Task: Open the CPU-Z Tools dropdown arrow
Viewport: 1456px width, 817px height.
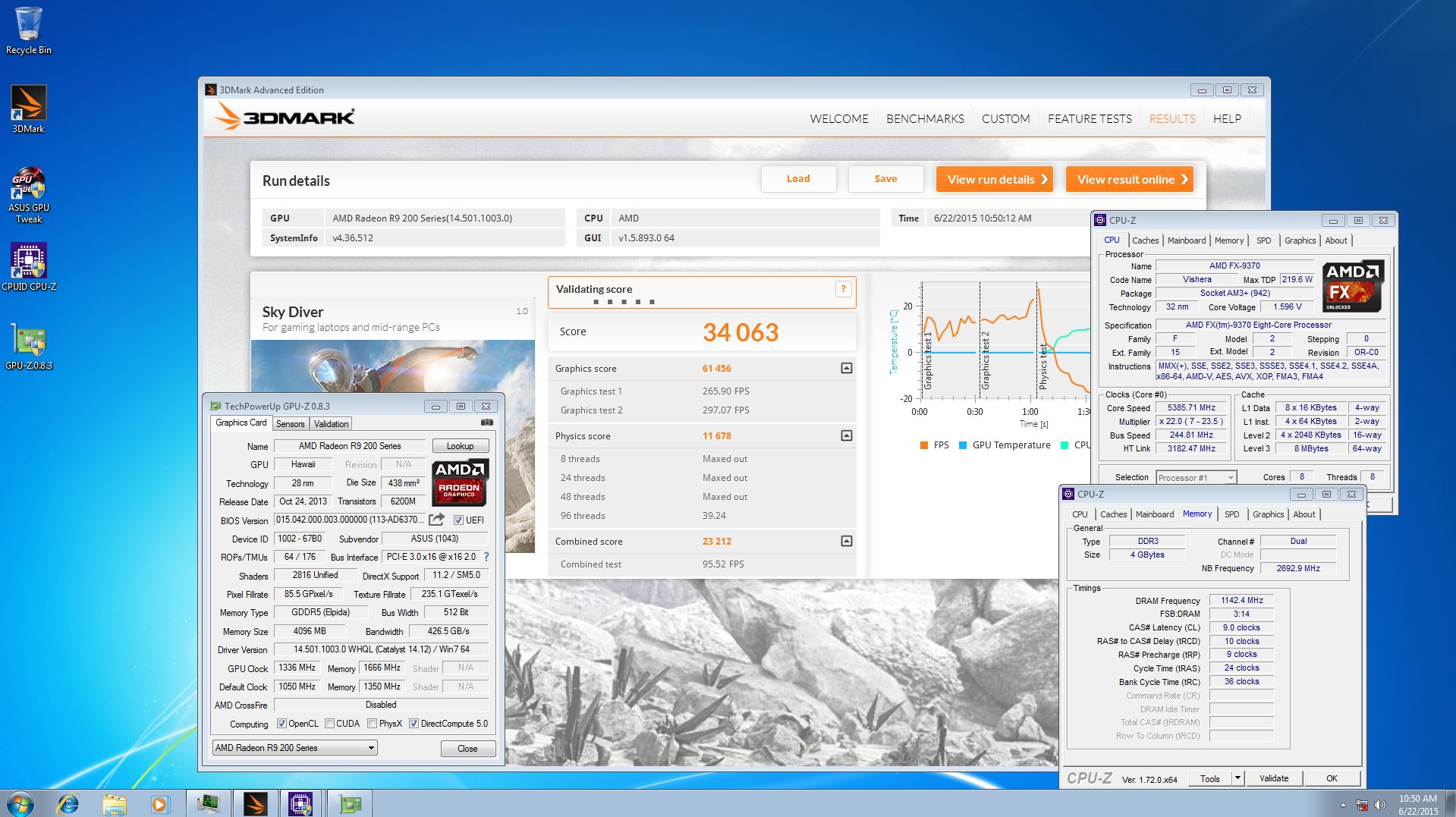Action: click(1237, 778)
